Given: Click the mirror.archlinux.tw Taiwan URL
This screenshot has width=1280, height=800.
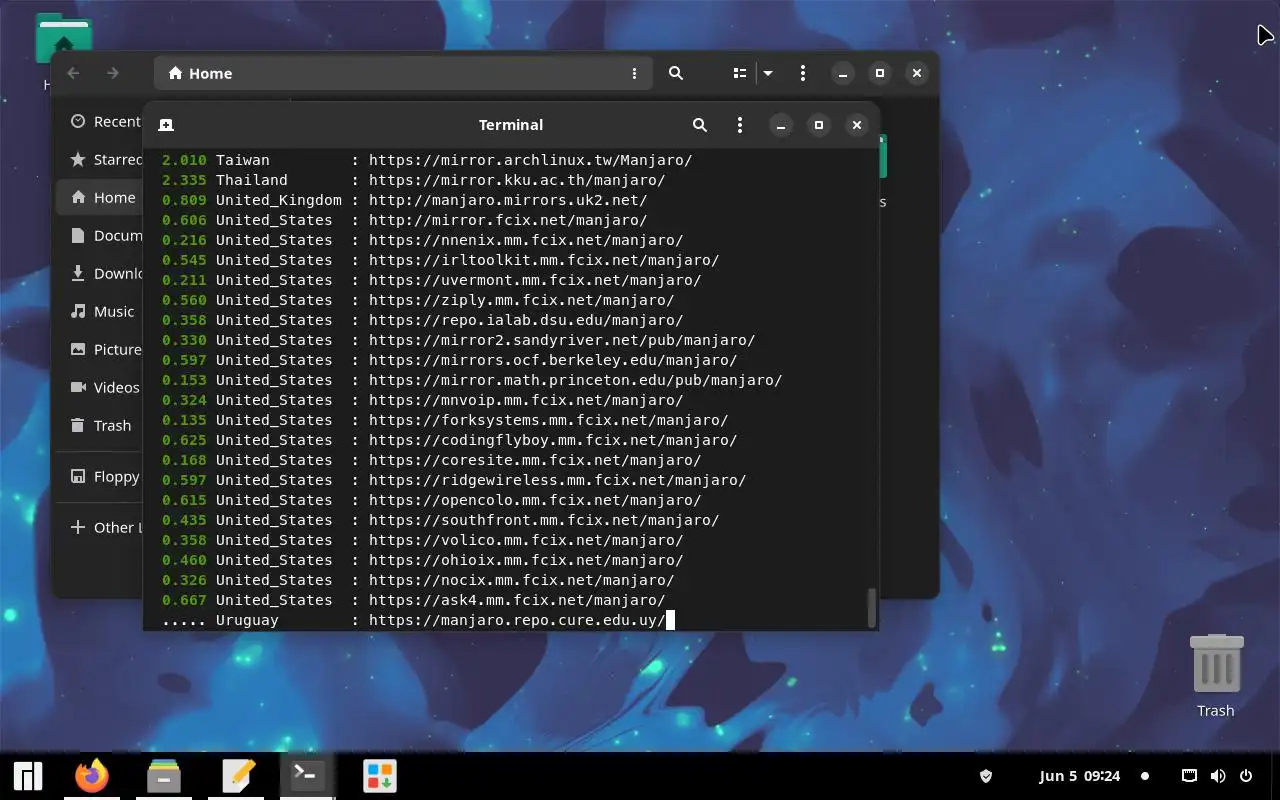Looking at the screenshot, I should point(530,160).
